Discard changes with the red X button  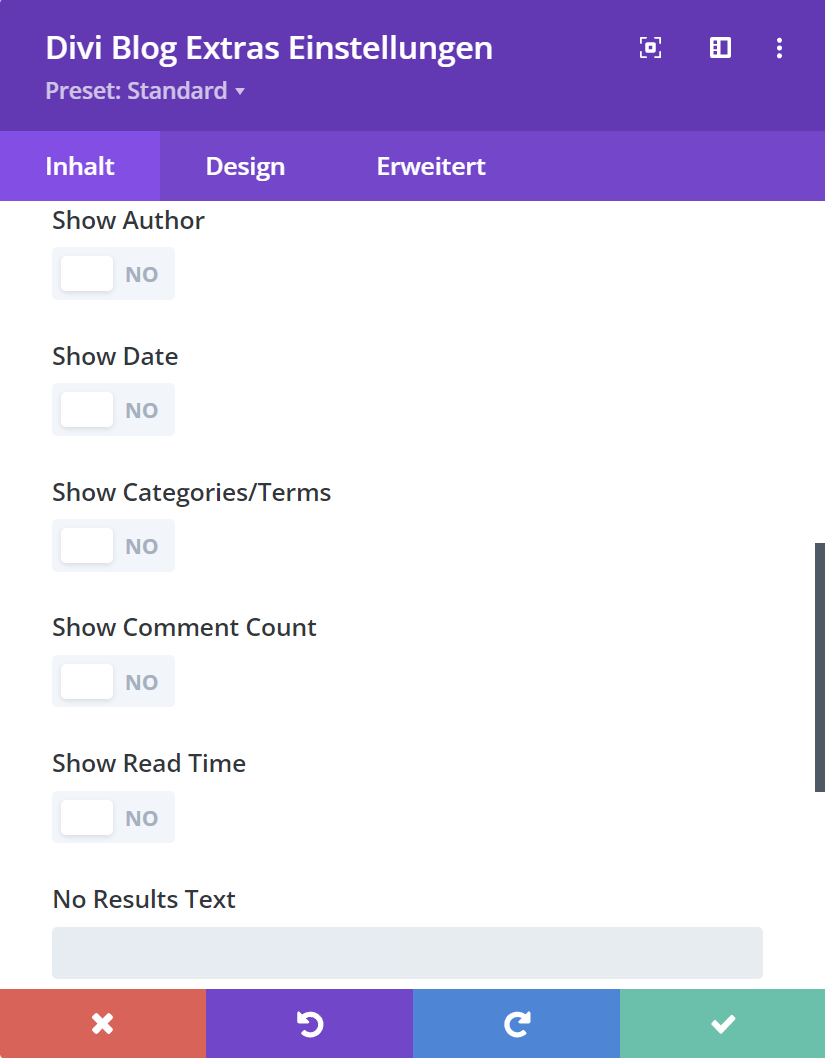point(102,1023)
